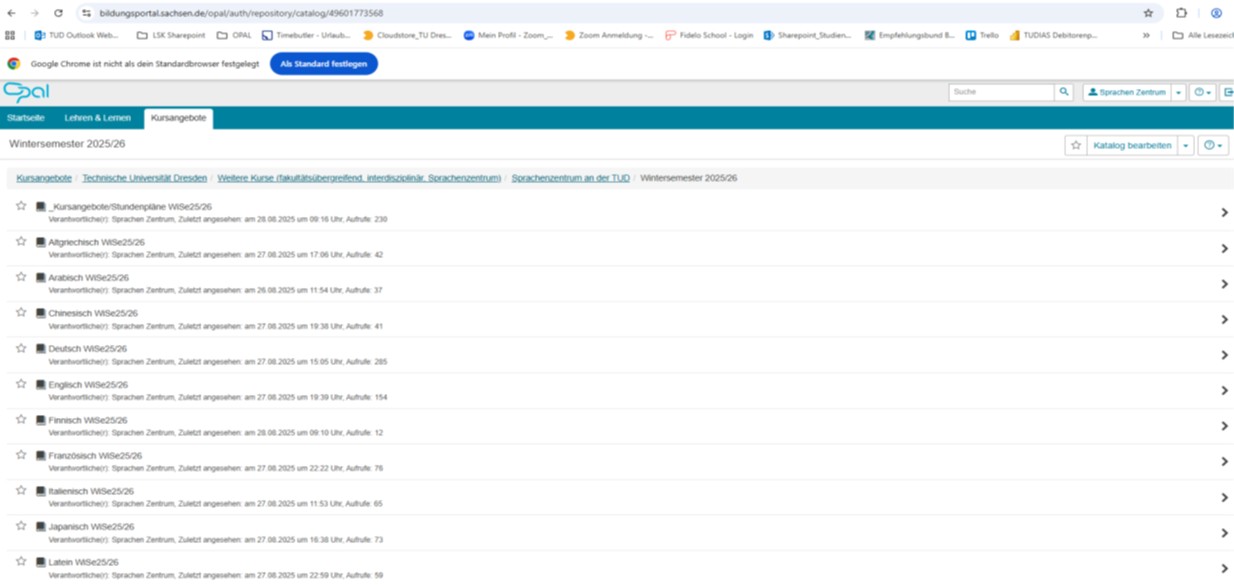Image resolution: width=1234 pixels, height=585 pixels.
Task: Expand the Chinesisch WiSe25/26 row chevron
Action: pos(1224,320)
